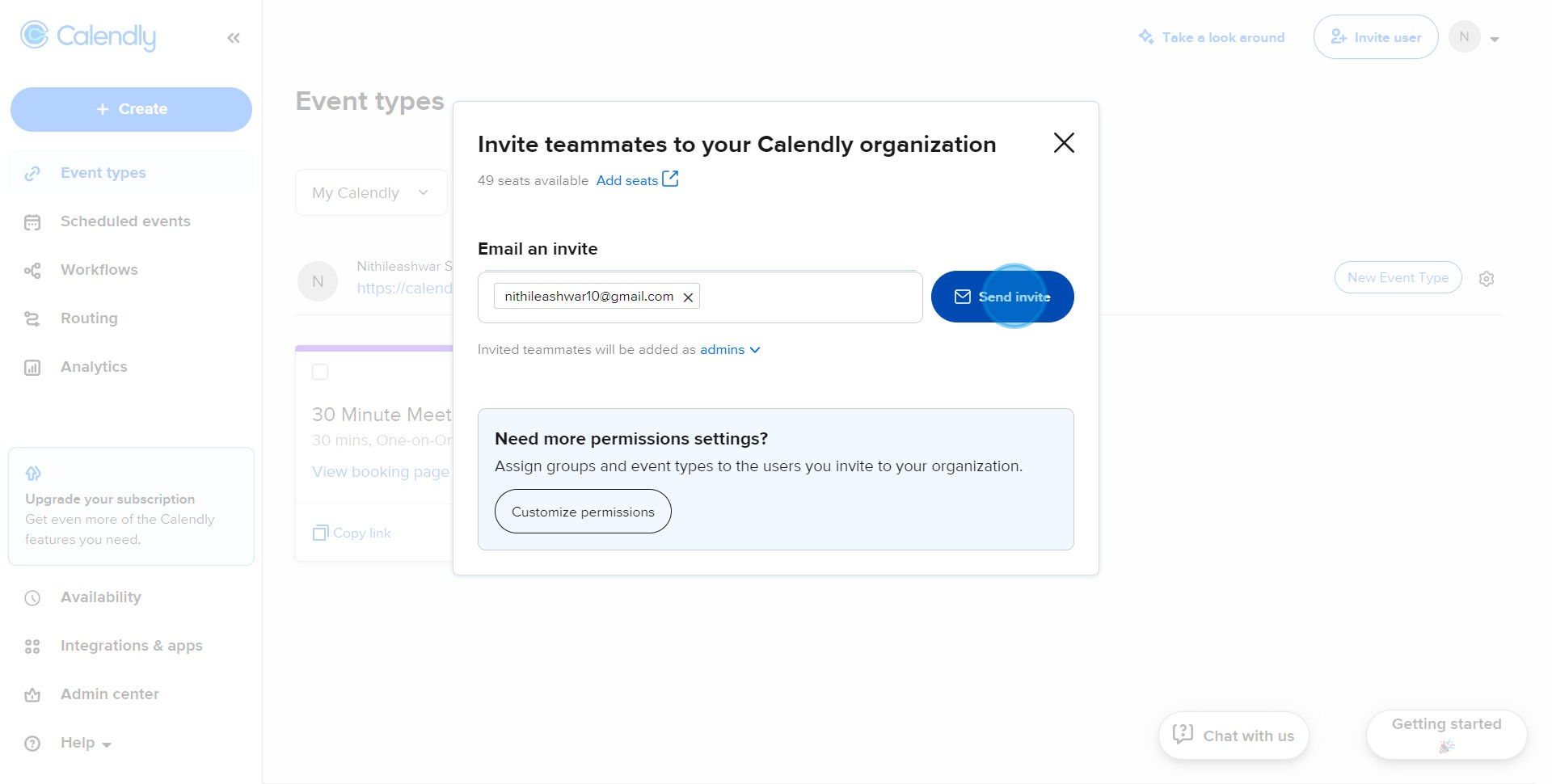Screen dimensions: 1552x784
Task: Click Copy link on meeting card
Action: 362,533
